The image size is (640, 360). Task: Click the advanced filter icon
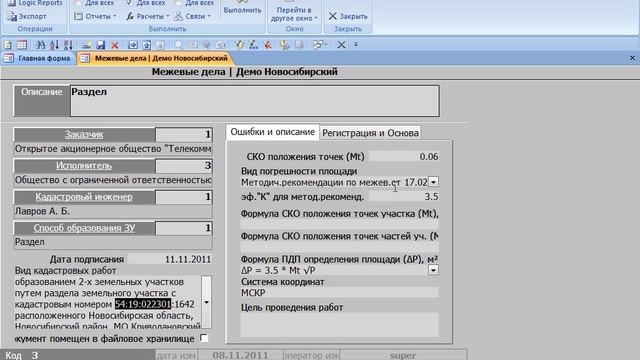tap(253, 45)
